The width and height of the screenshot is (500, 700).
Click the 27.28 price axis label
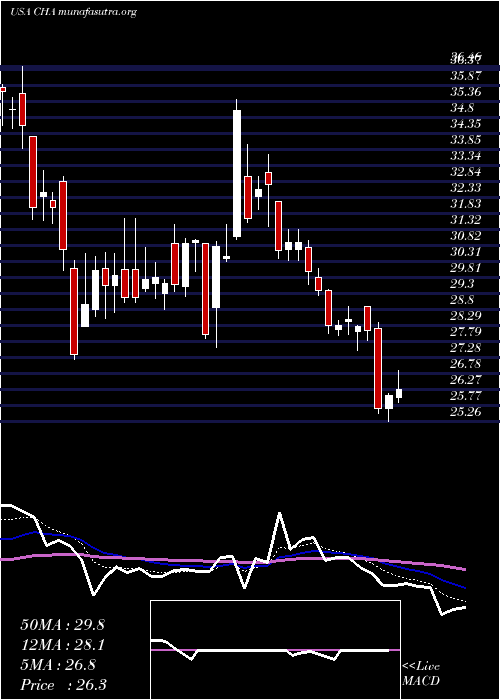coord(466,348)
